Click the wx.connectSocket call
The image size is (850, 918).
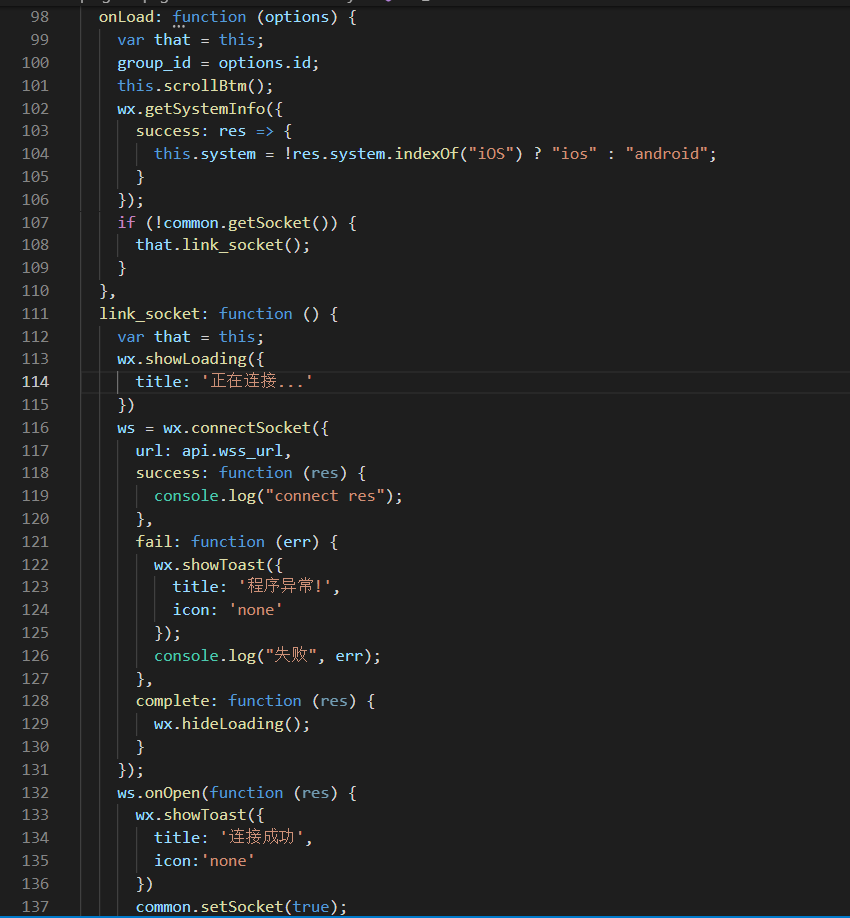(237, 428)
